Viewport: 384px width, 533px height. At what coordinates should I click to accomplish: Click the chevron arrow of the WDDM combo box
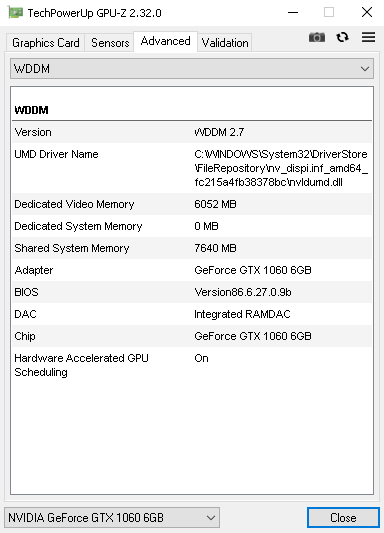click(x=365, y=69)
